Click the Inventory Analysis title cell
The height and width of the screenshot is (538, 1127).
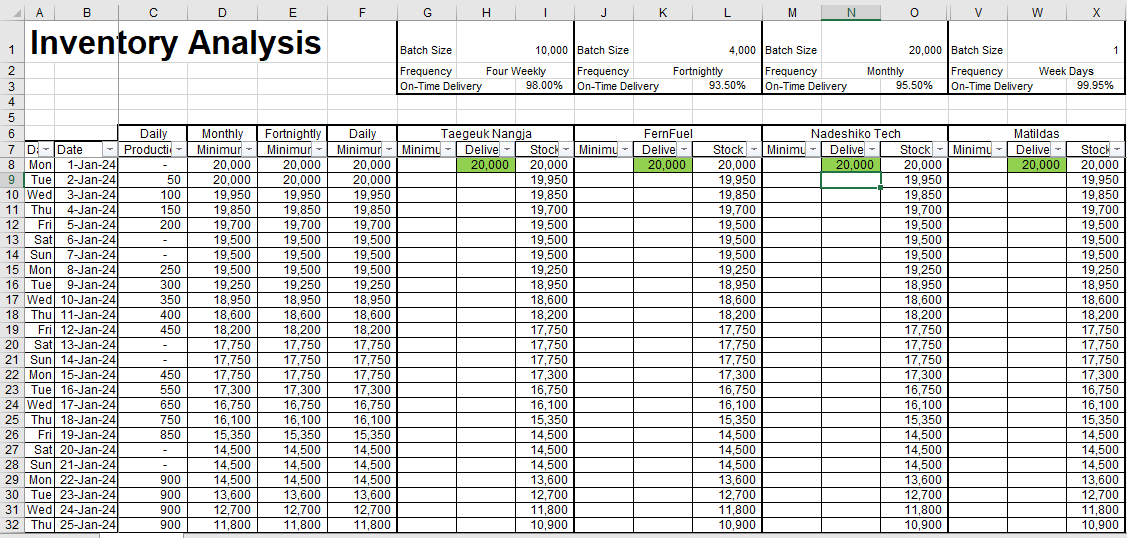[175, 42]
